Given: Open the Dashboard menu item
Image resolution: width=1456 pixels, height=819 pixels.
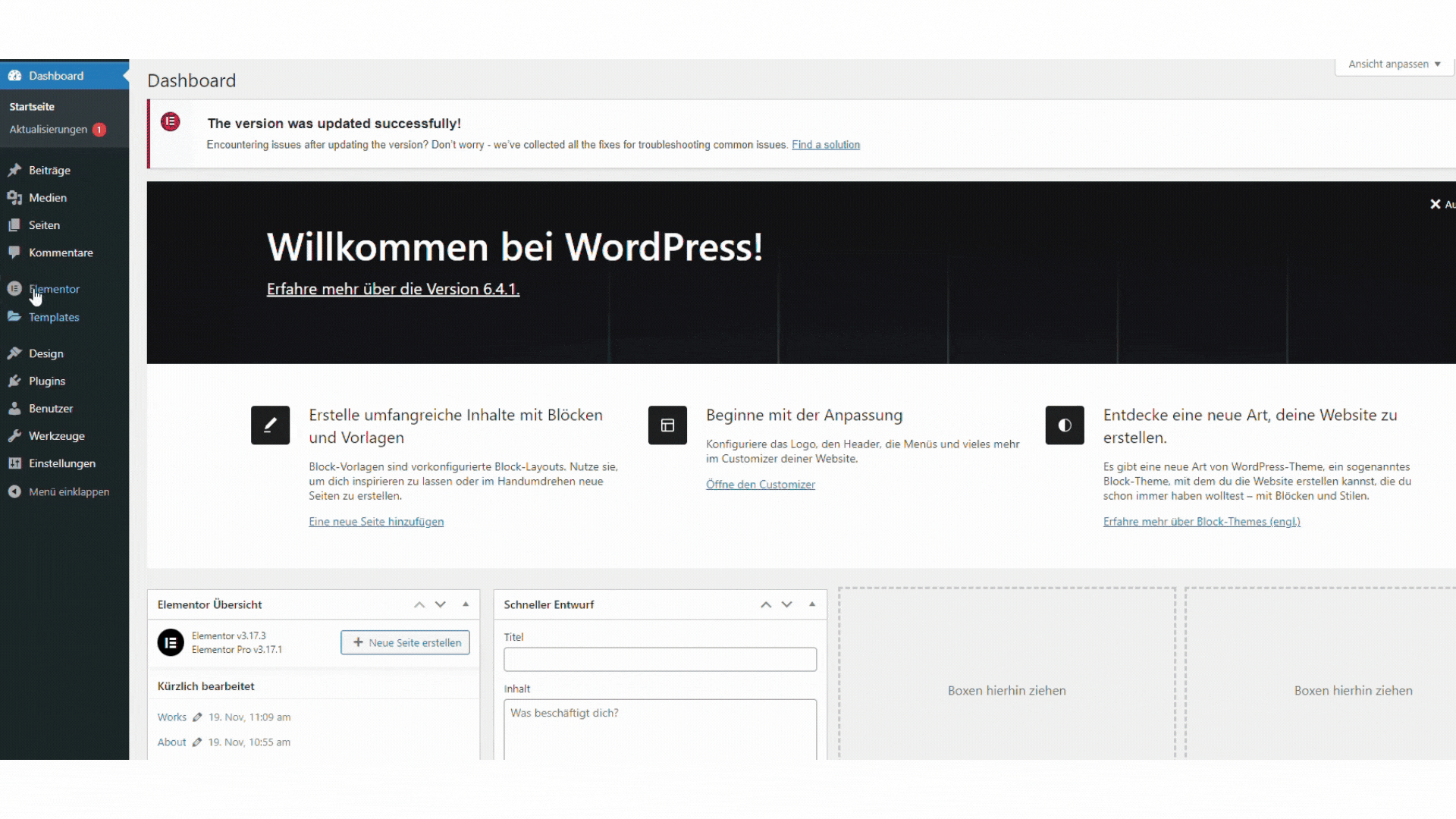Looking at the screenshot, I should coord(64,76).
